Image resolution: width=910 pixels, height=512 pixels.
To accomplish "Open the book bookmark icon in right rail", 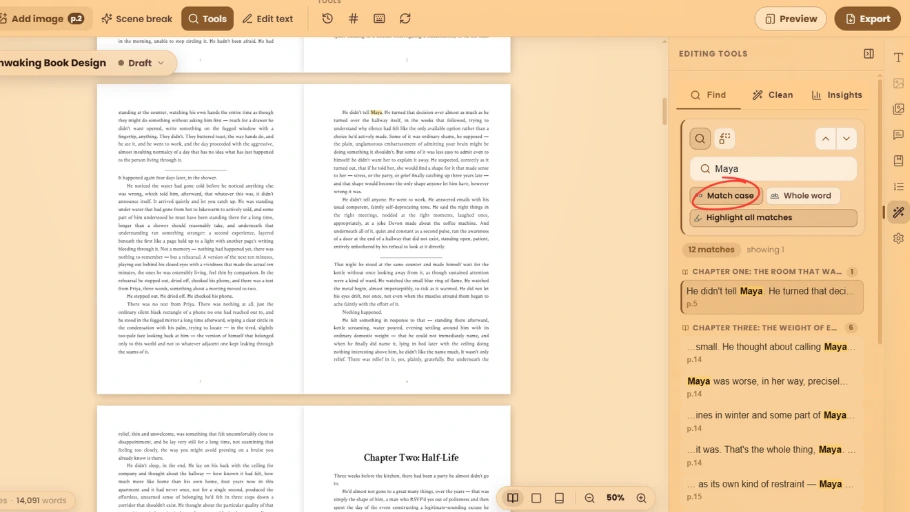I will pyautogui.click(x=898, y=161).
